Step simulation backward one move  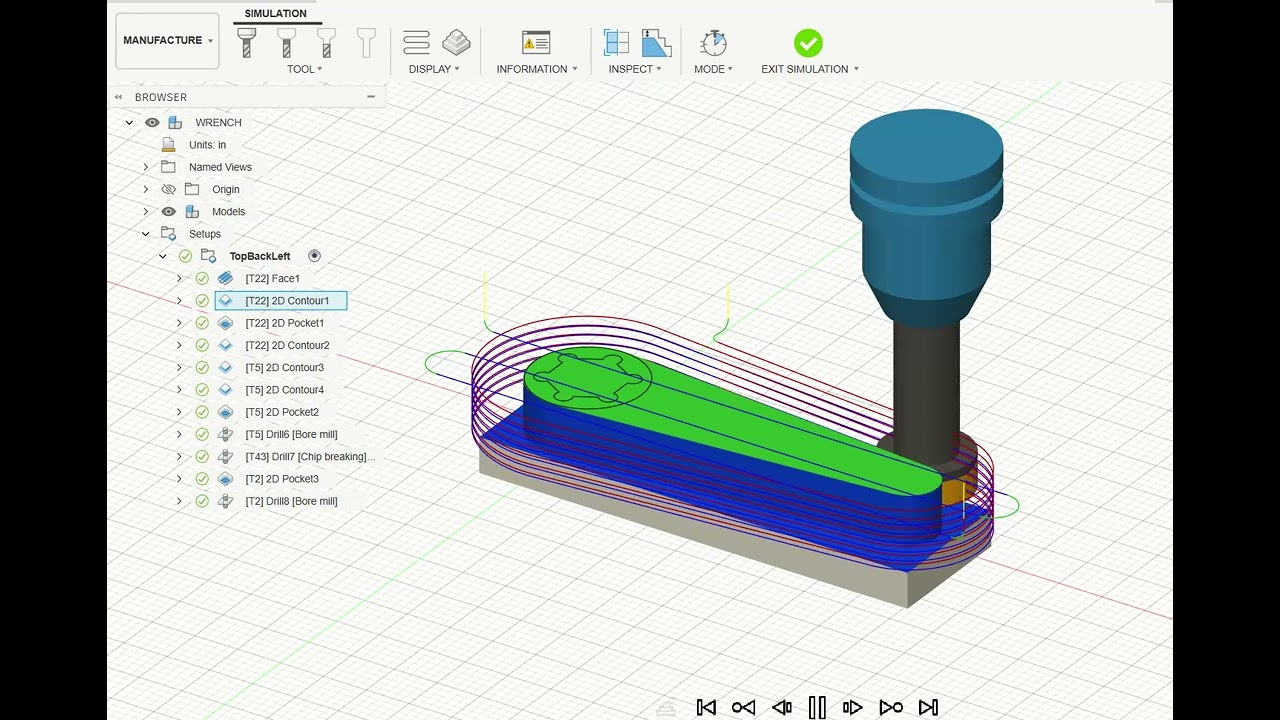[782, 707]
